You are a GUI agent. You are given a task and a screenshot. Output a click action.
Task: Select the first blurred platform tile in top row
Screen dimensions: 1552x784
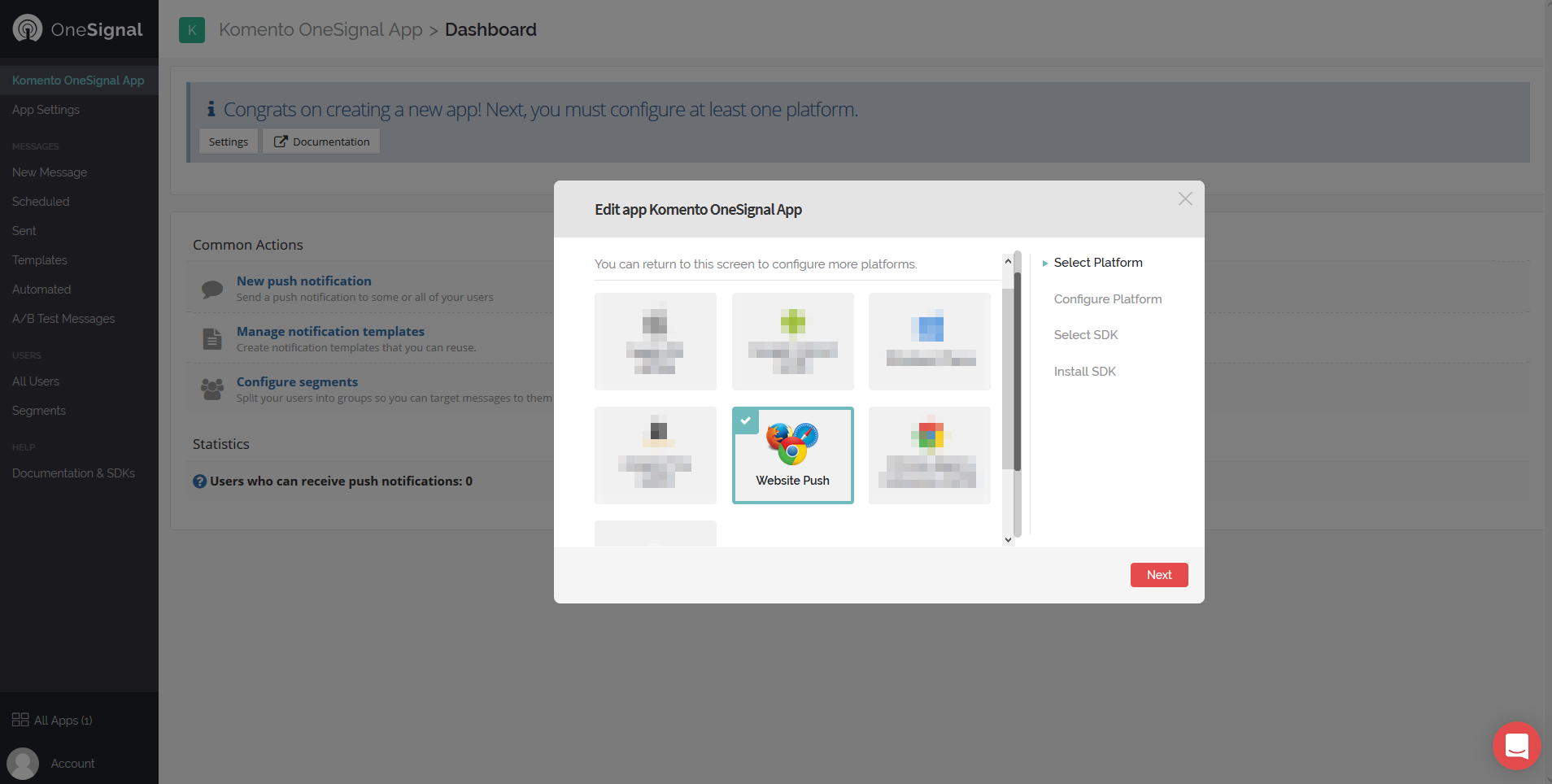[656, 342]
